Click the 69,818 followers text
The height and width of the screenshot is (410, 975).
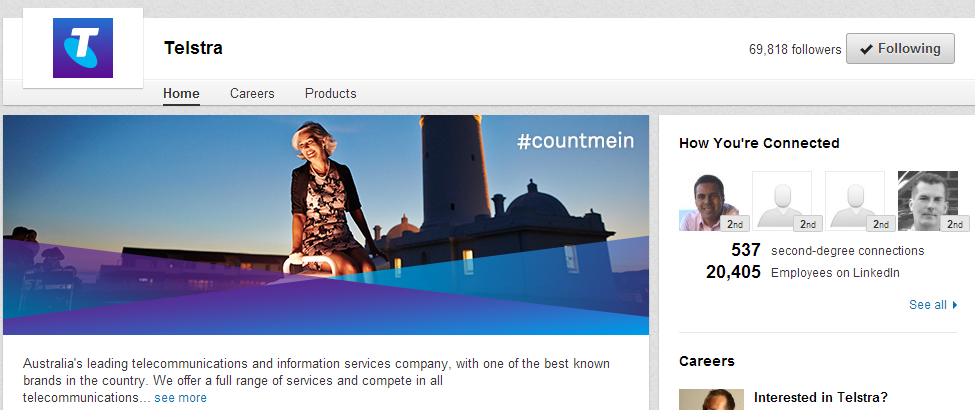click(x=795, y=49)
